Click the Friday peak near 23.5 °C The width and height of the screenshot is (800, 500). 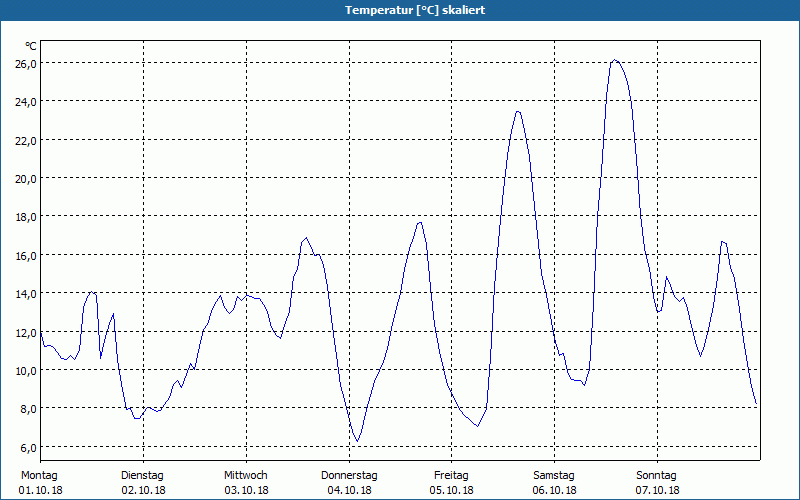click(x=518, y=111)
